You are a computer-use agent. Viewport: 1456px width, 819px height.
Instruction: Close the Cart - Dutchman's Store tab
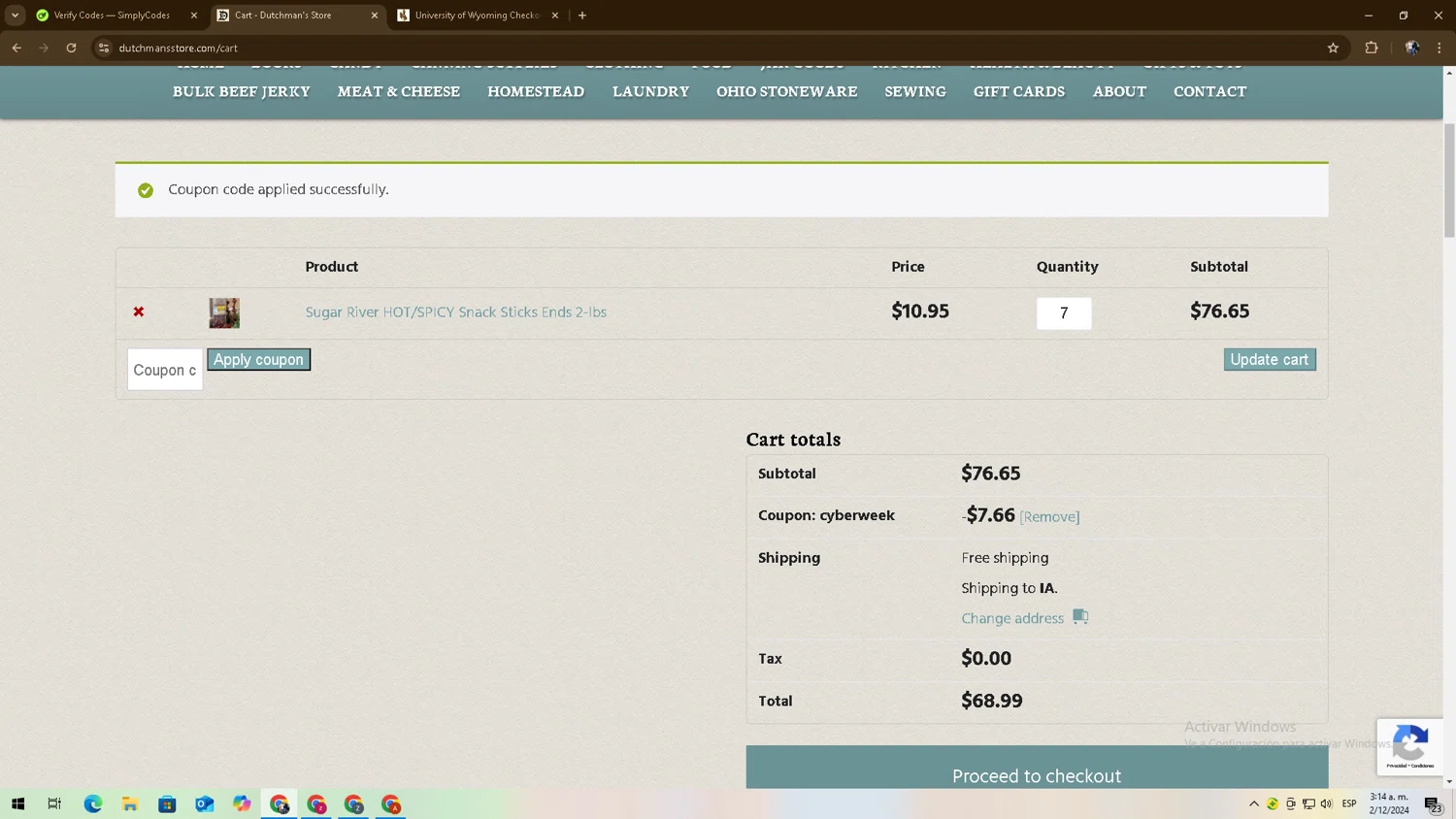coord(375,16)
